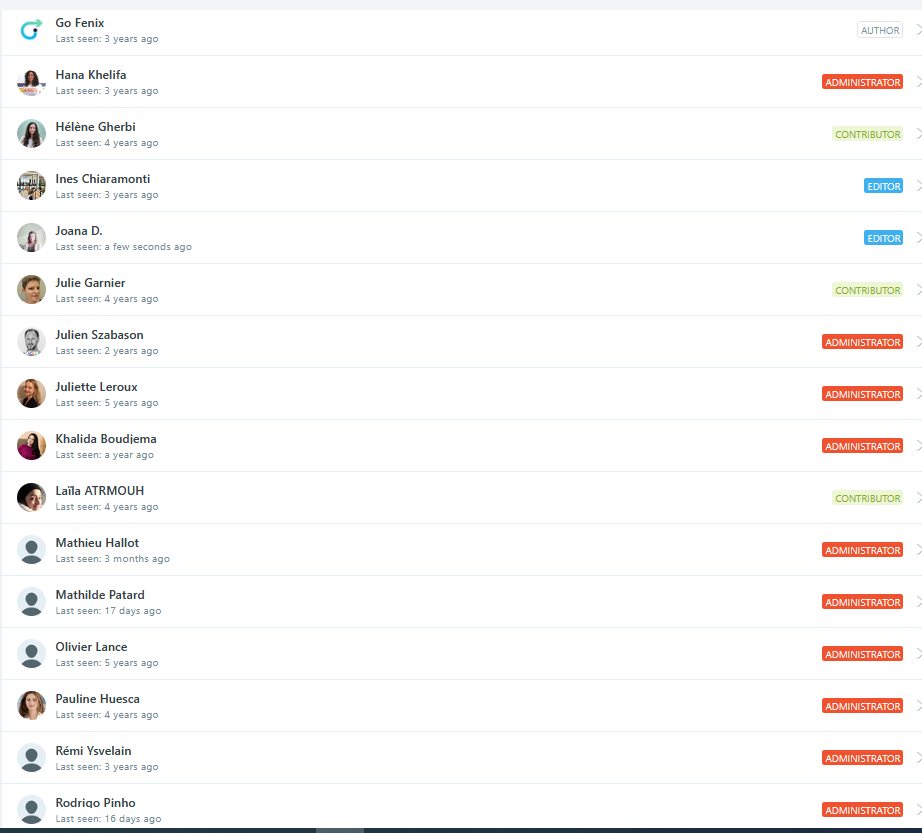922x833 pixels.
Task: Click Julien Szabason's avatar photo
Action: click(31, 342)
